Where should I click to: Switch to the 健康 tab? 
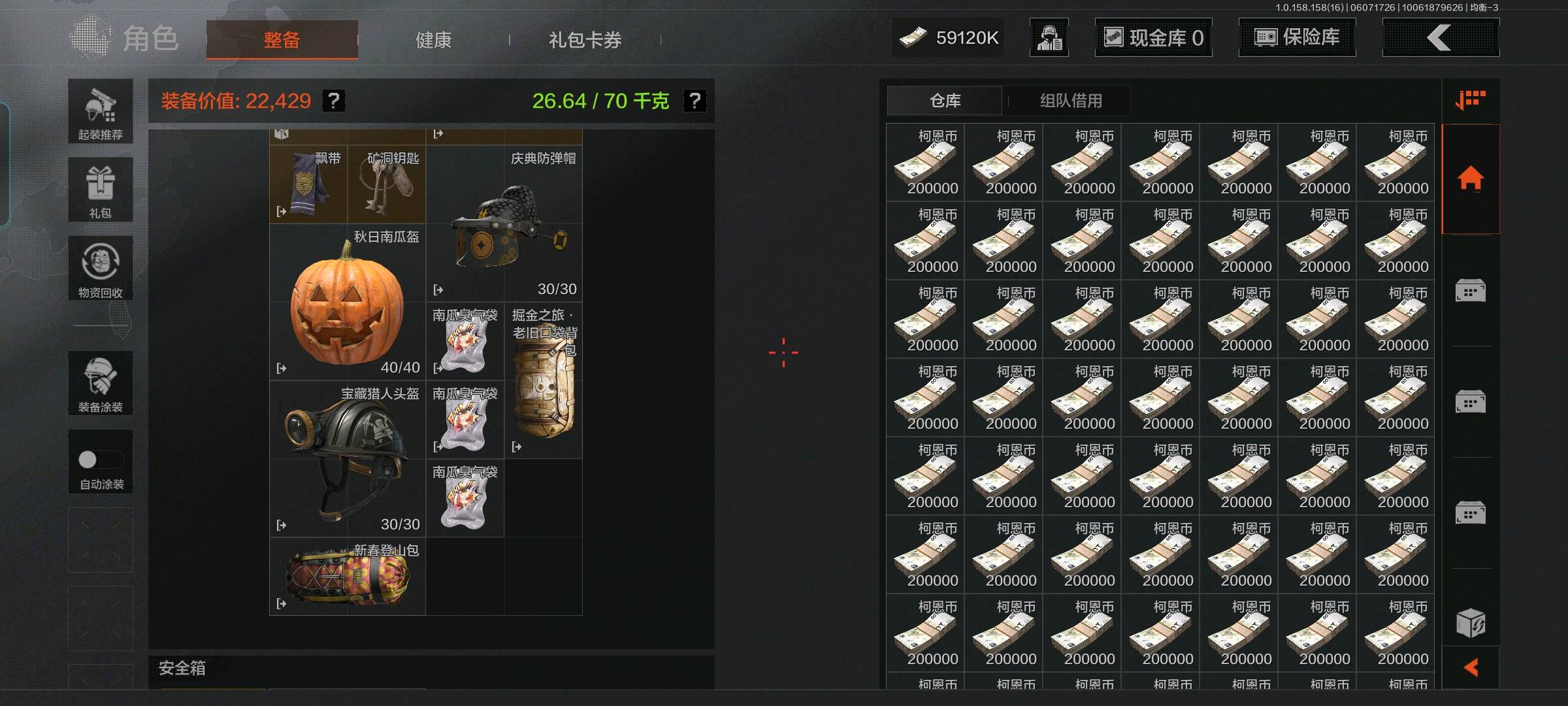click(x=434, y=40)
